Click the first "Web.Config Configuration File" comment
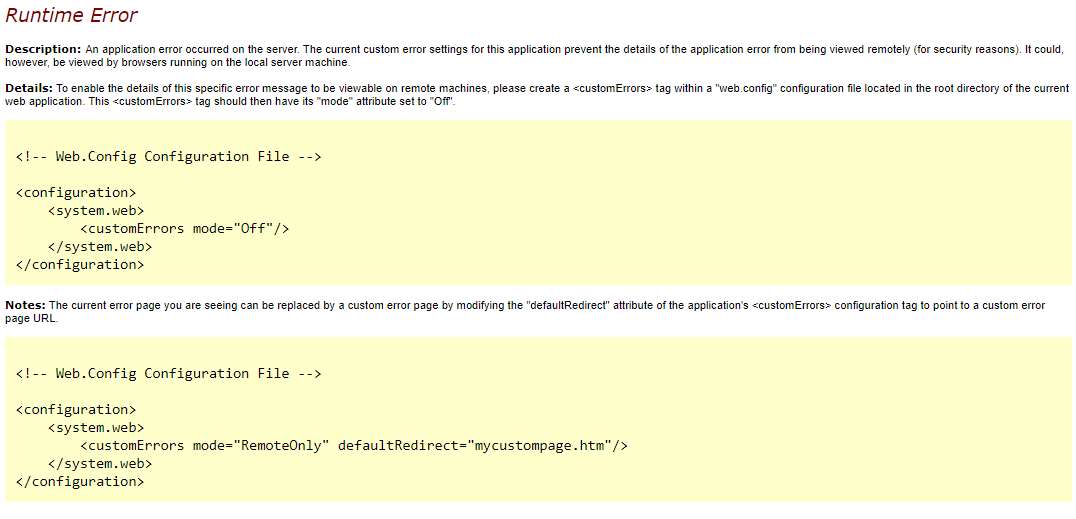The width and height of the screenshot is (1076, 519). click(169, 157)
